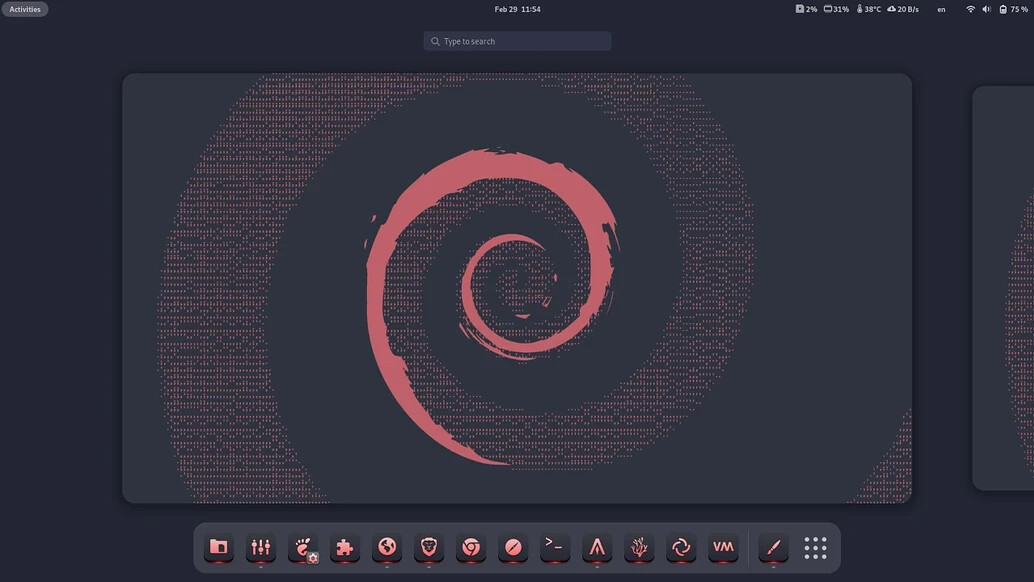Select the Debian wallpaper workspace thumbnail

[x=517, y=288]
